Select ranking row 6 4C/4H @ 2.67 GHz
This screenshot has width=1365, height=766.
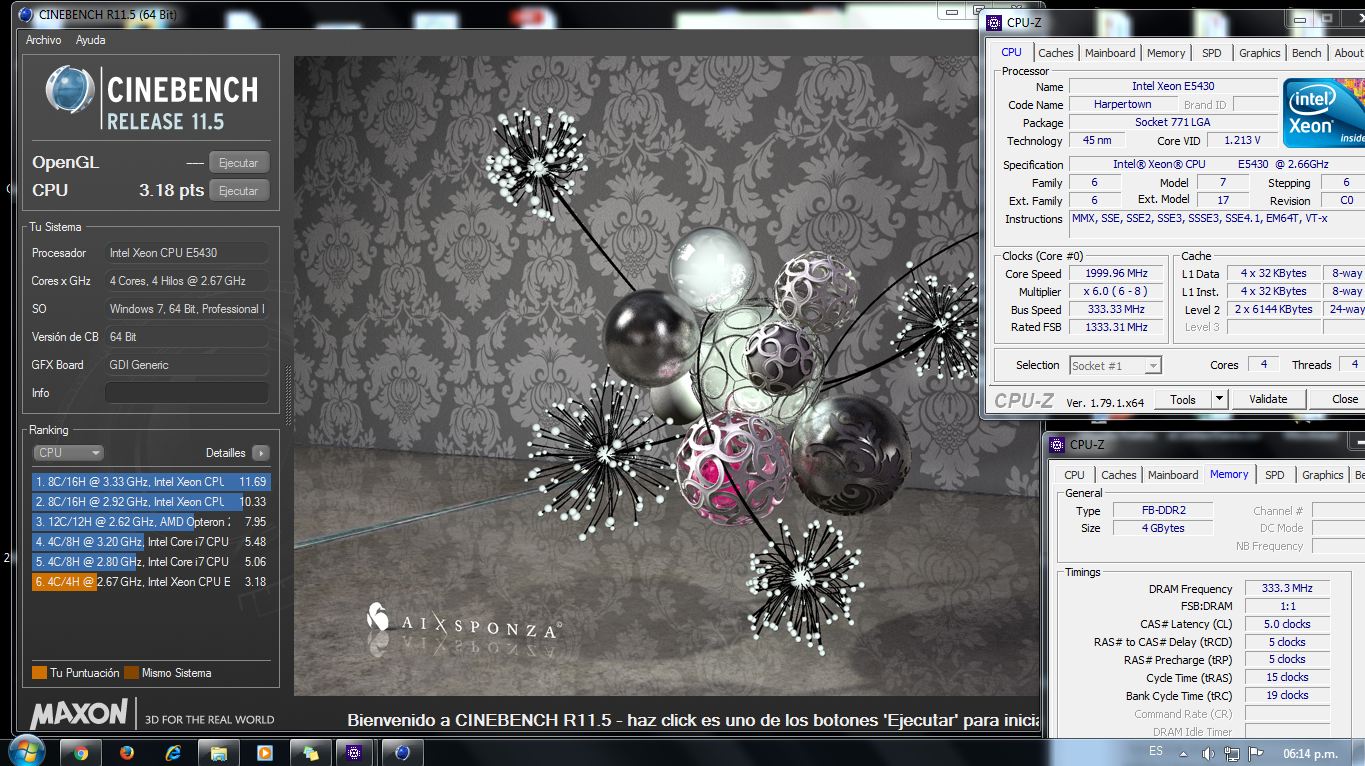tap(151, 582)
